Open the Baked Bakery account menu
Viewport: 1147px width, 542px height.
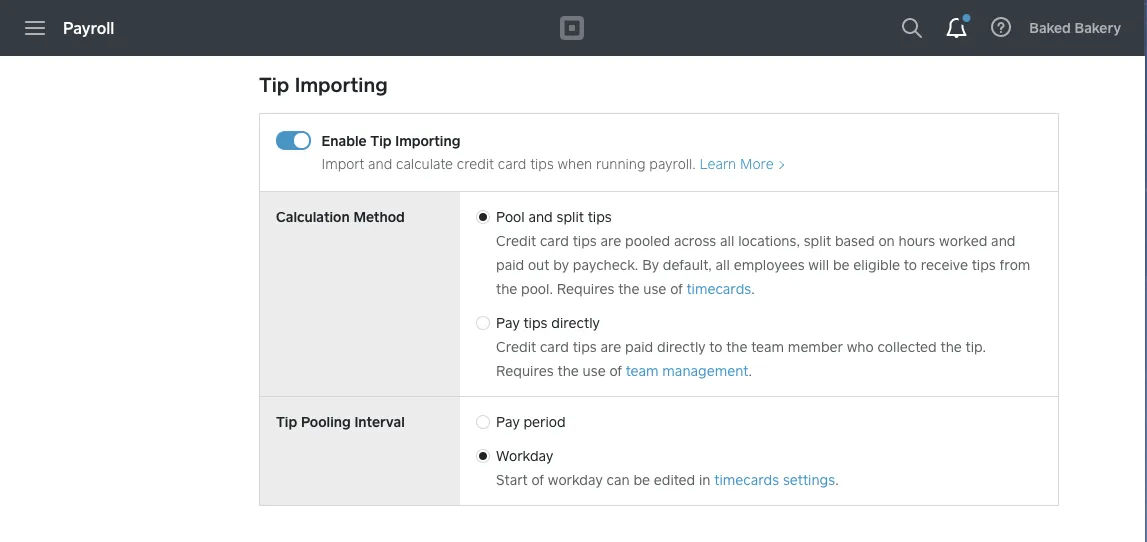(1075, 29)
